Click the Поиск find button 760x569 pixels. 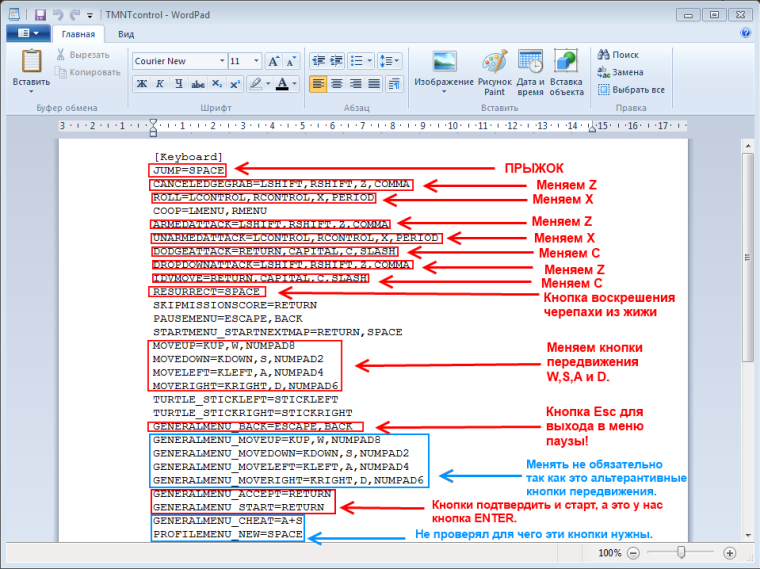(618, 55)
